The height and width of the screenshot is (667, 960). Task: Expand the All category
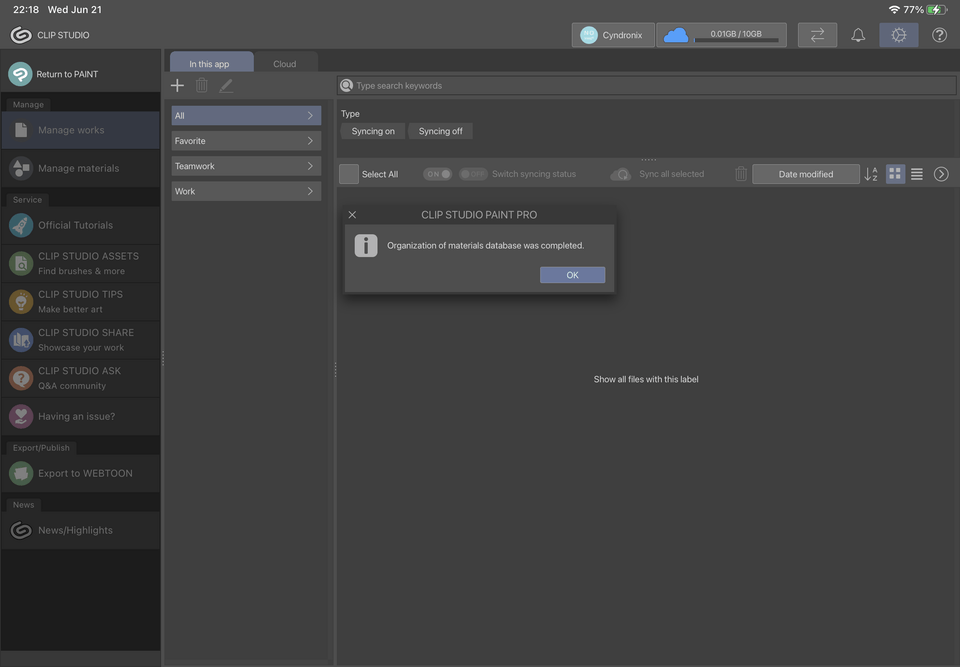(x=246, y=115)
